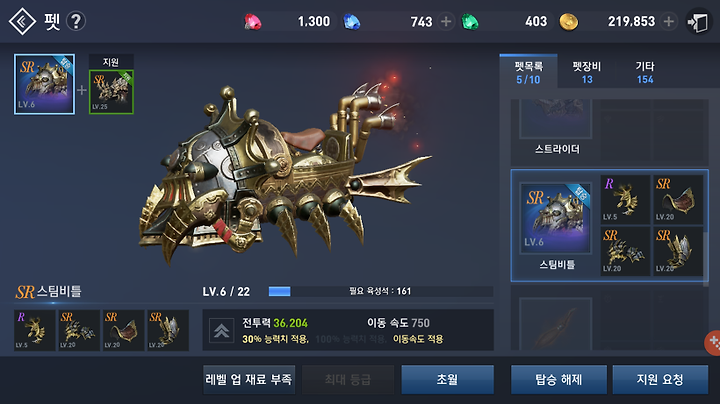Add blue gems with the plus icon
The width and height of the screenshot is (720, 404).
tap(445, 21)
